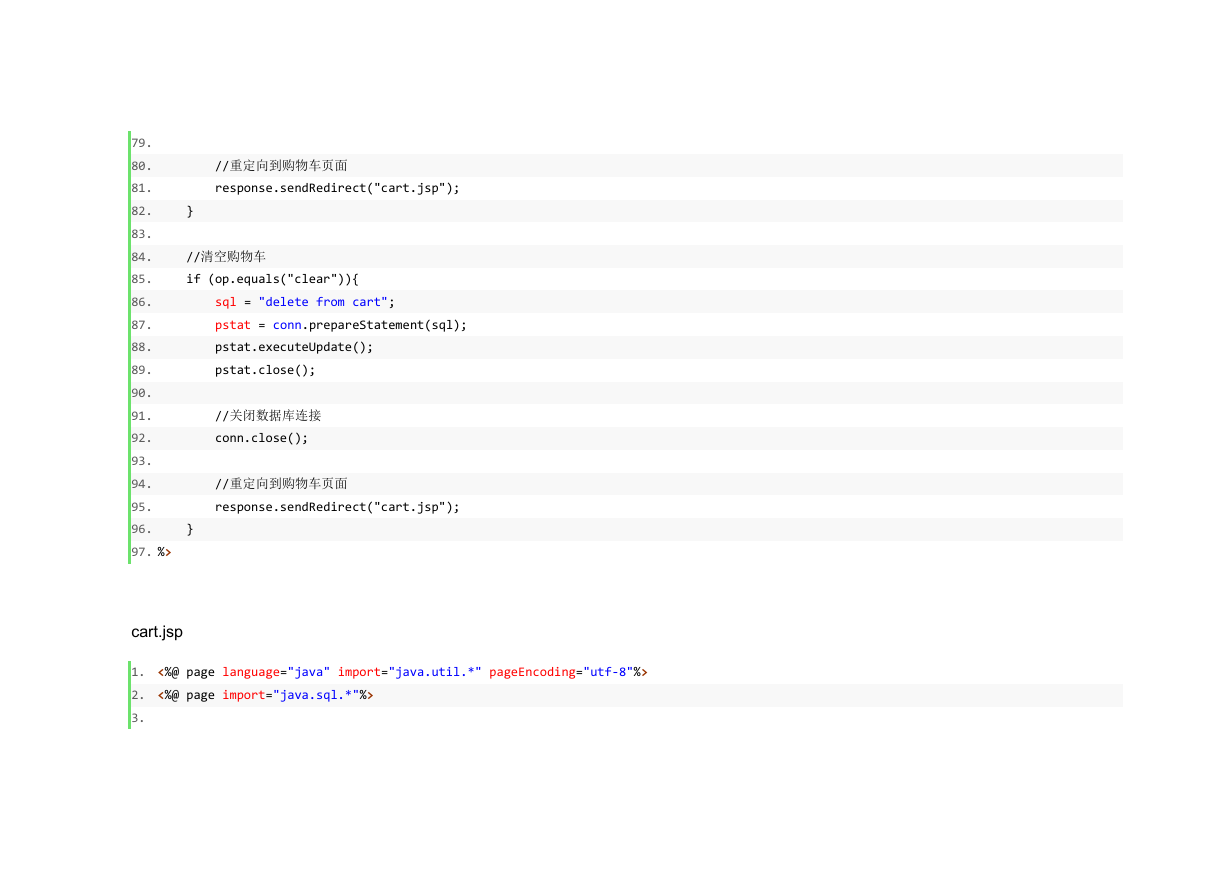Click pstat = conn.prepareStatement(sql) line

(x=341, y=325)
